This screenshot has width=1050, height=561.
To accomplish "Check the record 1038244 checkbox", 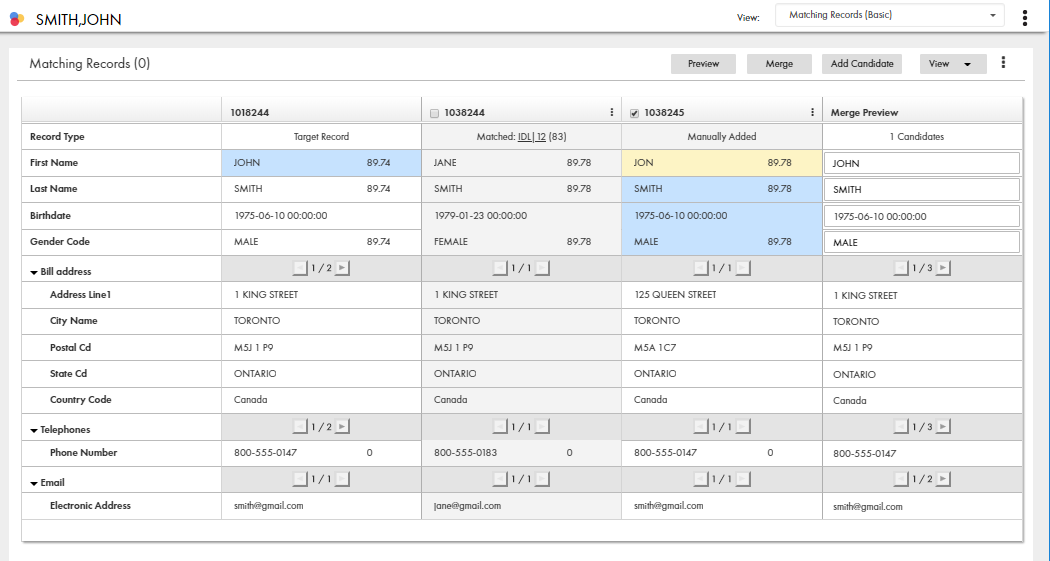I will pyautogui.click(x=434, y=113).
